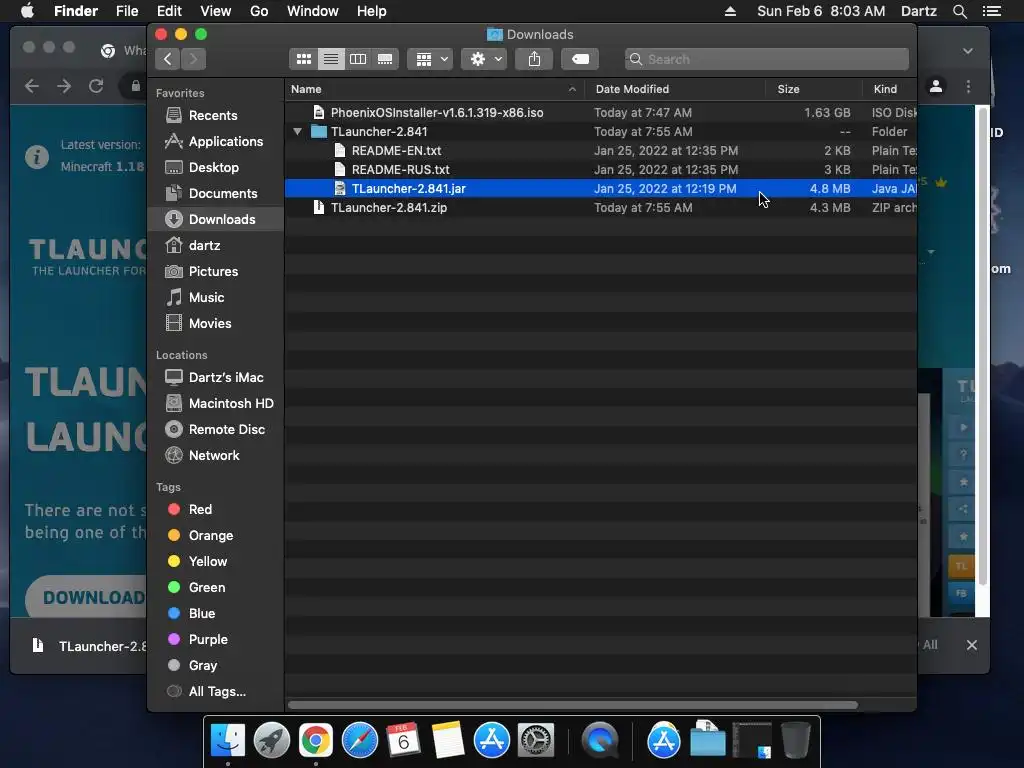Filter by Blue tag

(216, 614)
